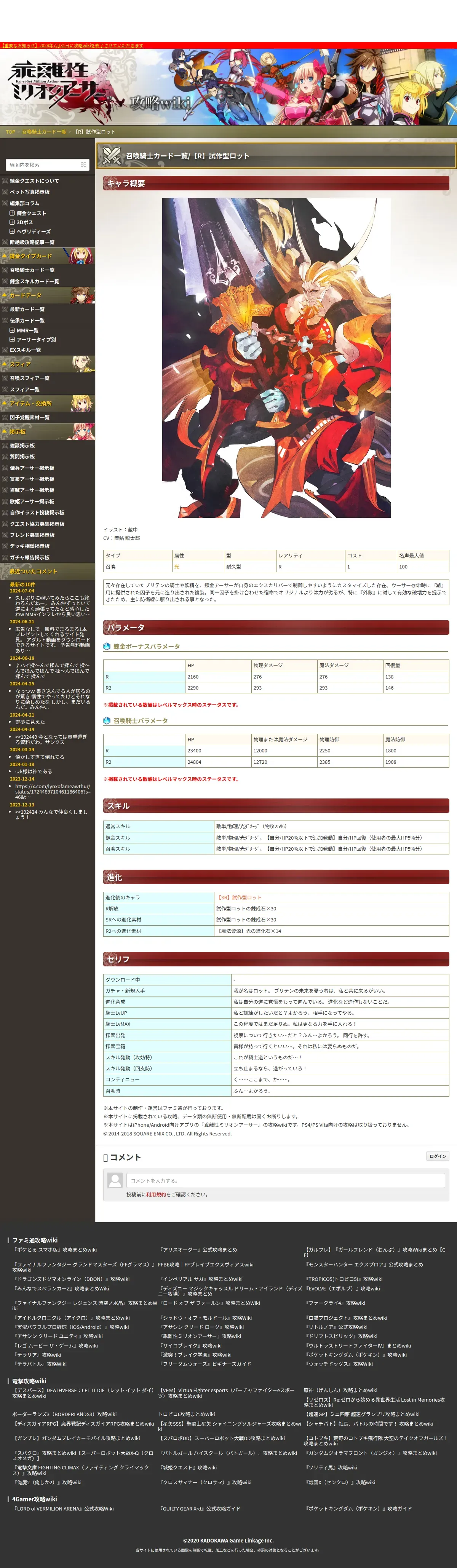Screen dimensions: 457x1568
Task: Open the x.com URL comment in the sidebar
Action: click(x=52, y=791)
